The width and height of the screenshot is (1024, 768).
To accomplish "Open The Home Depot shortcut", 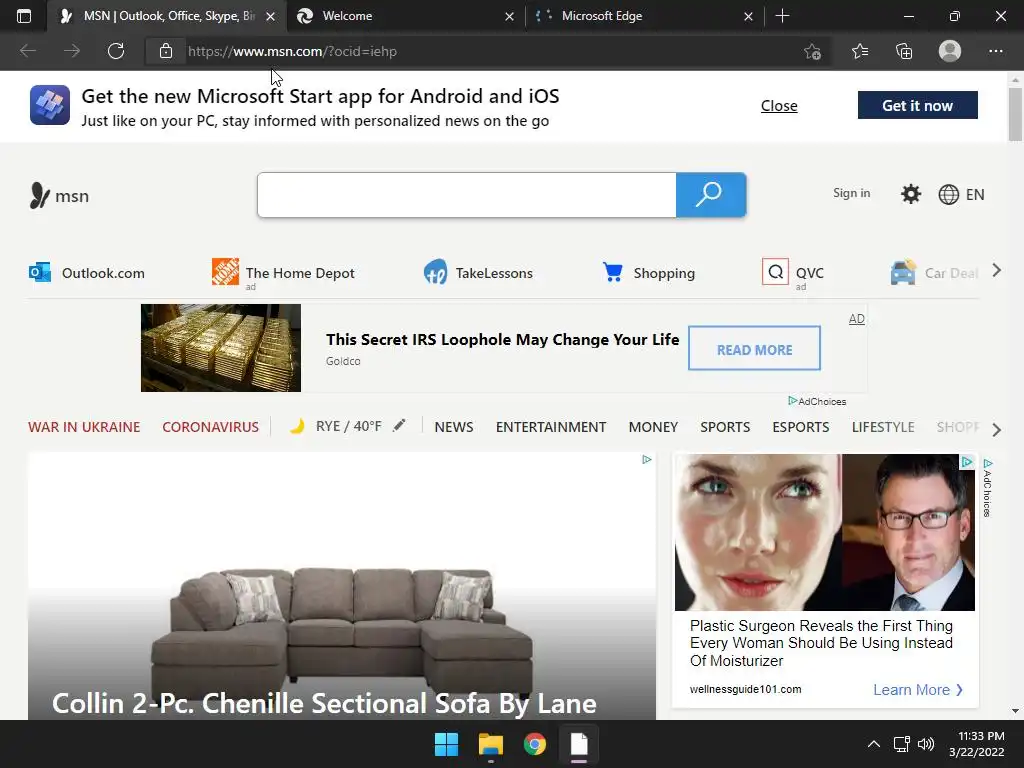I will click(x=283, y=273).
